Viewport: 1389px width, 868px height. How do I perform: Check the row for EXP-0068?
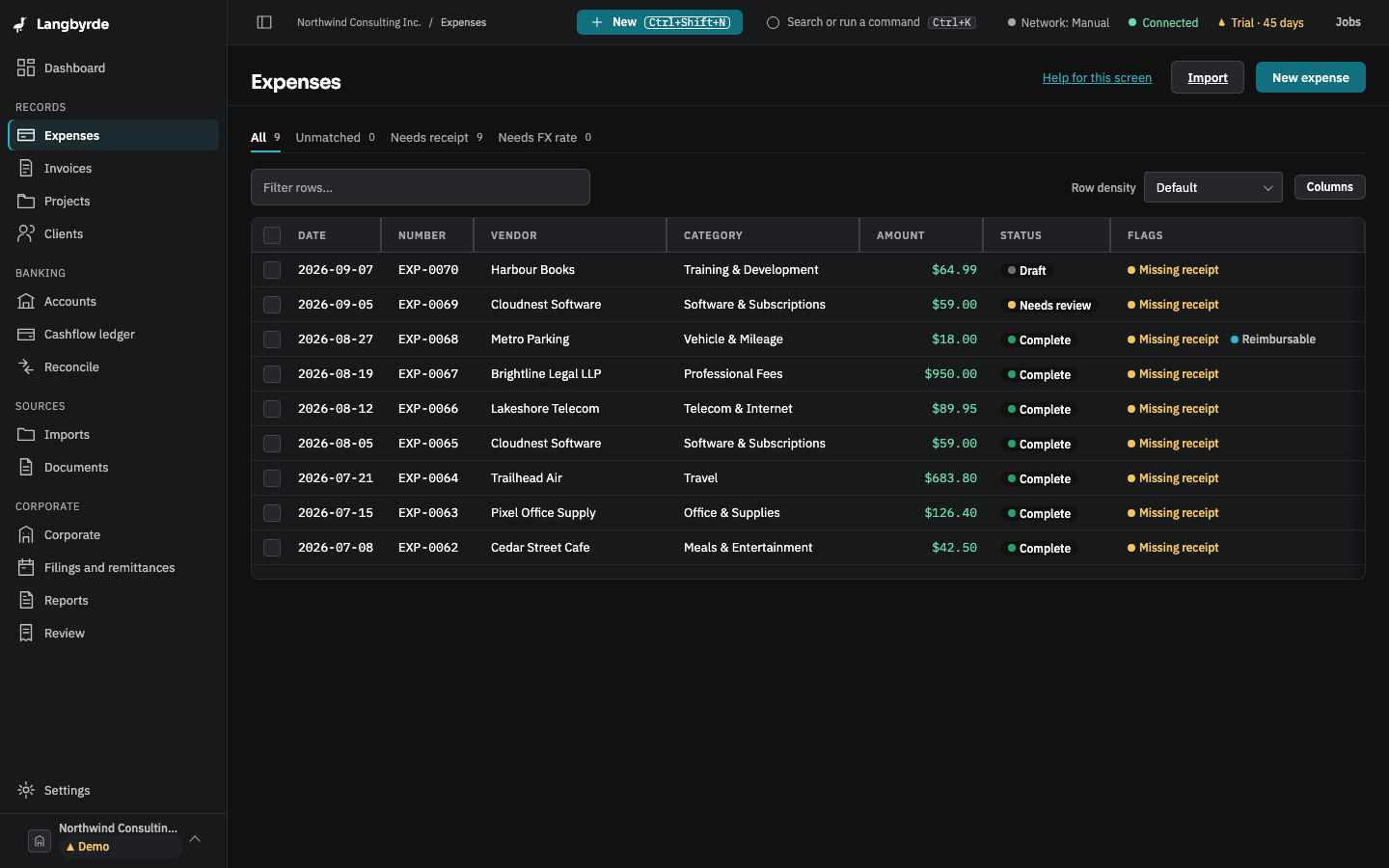(272, 339)
